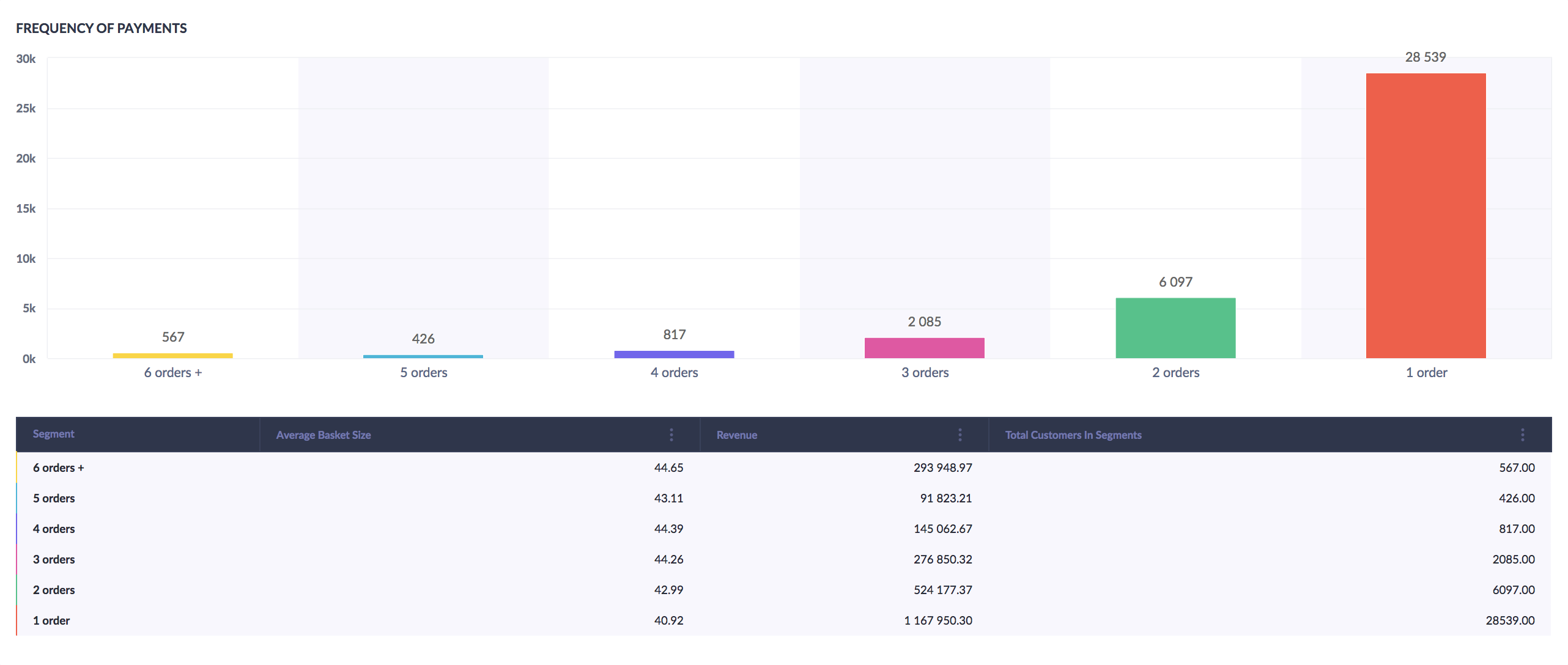
Task: Select the red 1 order bar
Action: click(1426, 216)
